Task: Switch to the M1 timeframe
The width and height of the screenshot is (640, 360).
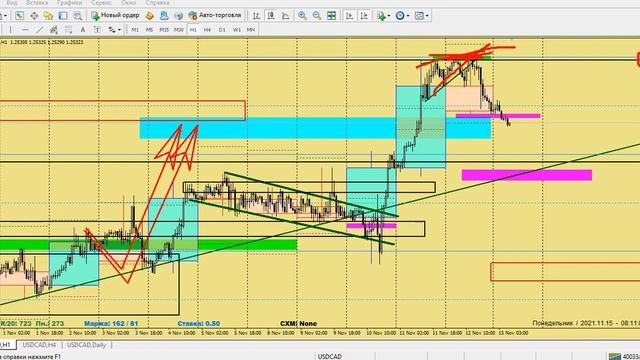Action: pos(135,30)
